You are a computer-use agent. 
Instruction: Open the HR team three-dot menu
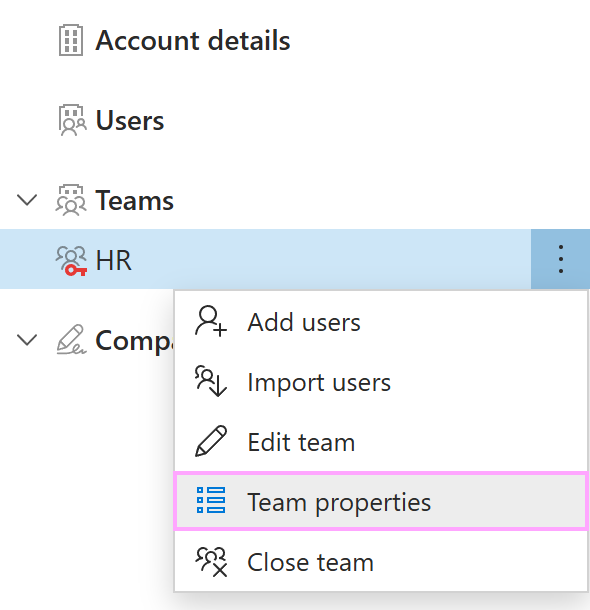click(x=560, y=259)
